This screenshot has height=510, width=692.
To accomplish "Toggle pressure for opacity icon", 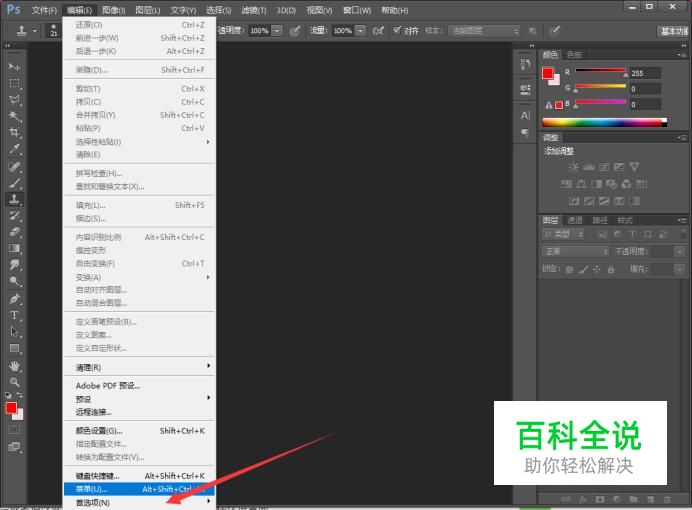I will tap(295, 30).
